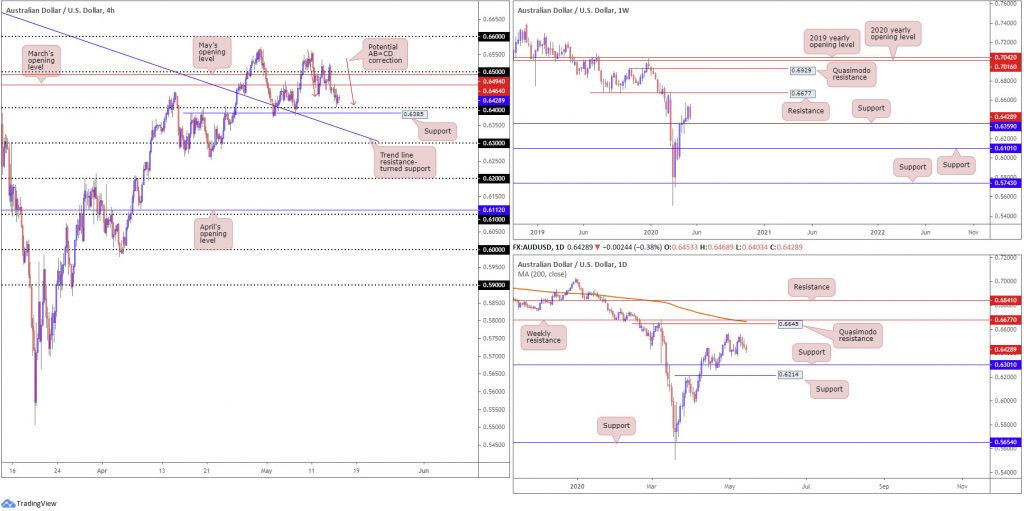The width and height of the screenshot is (1024, 511).
Task: Click the 'Potential AB=CD correction' callout
Action: tap(385, 54)
